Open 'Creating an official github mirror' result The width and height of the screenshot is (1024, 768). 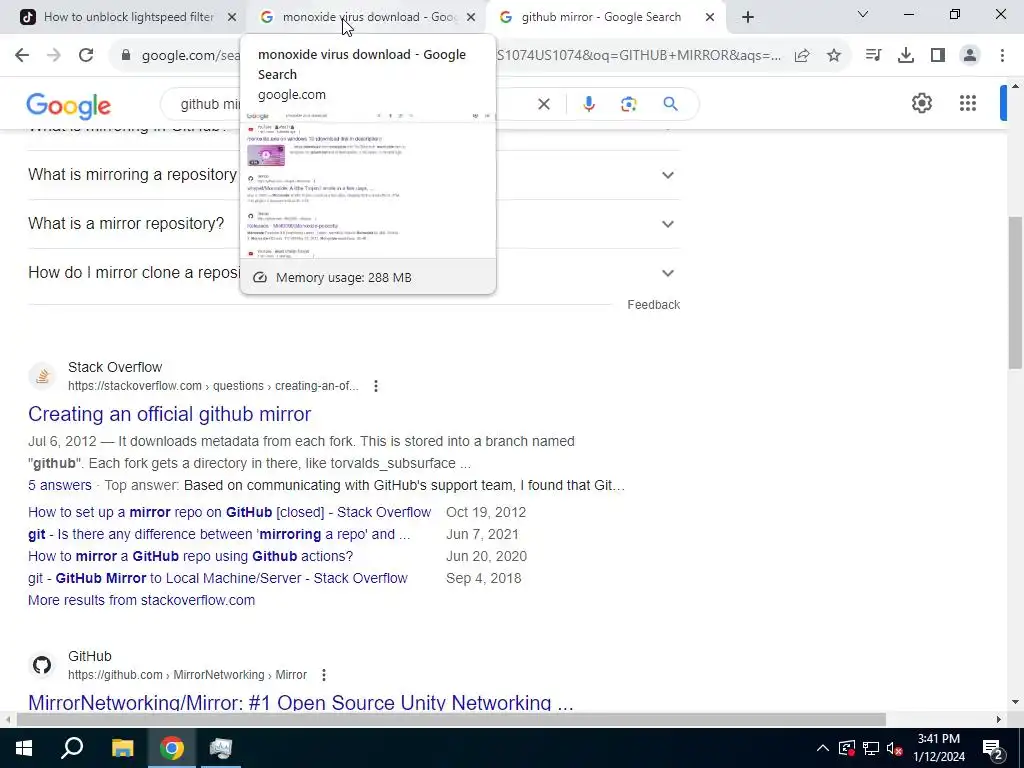coord(169,414)
